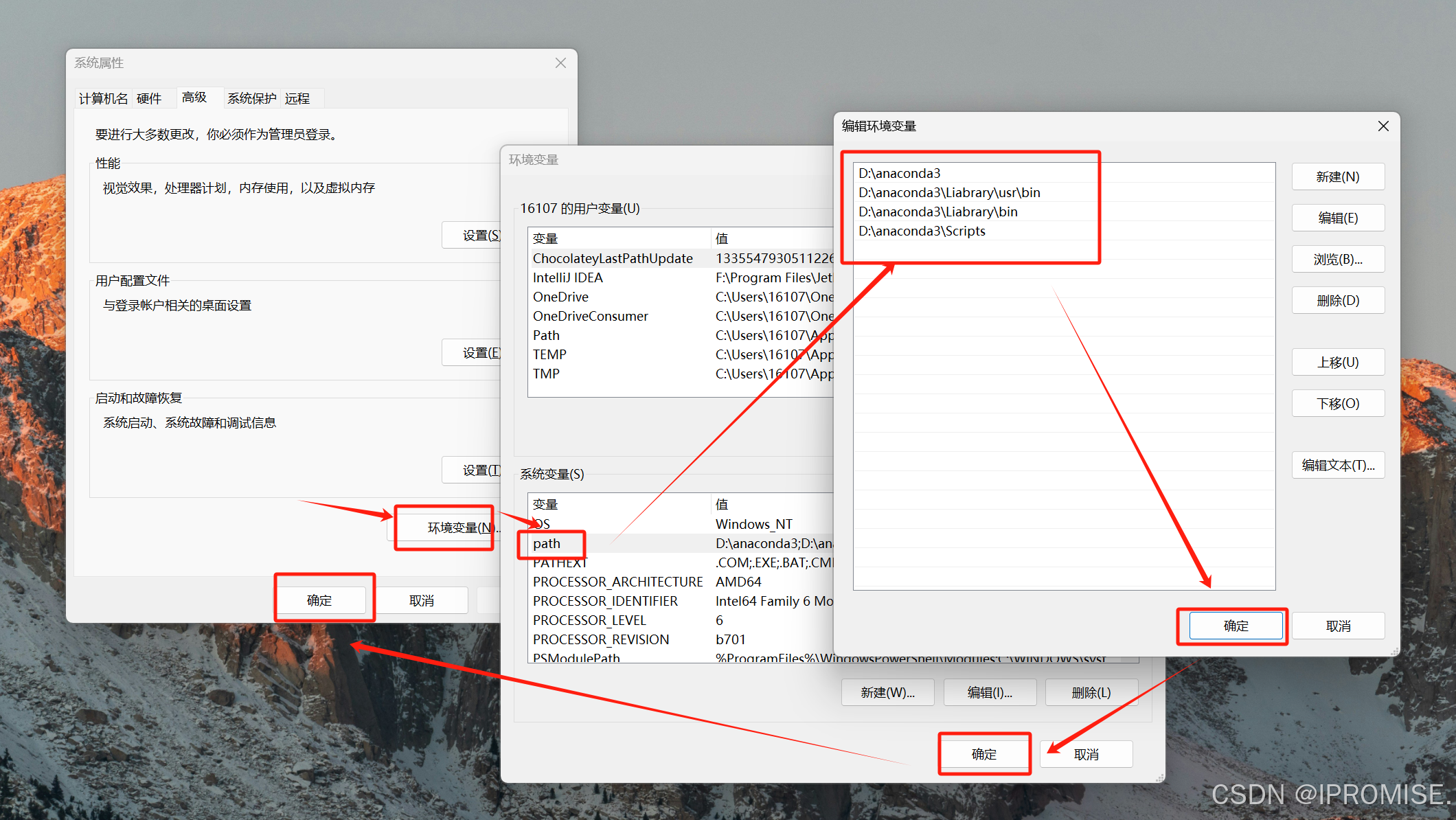1456x820 pixels.
Task: Select the IntelliJ IDEA user variable
Action: click(x=567, y=278)
